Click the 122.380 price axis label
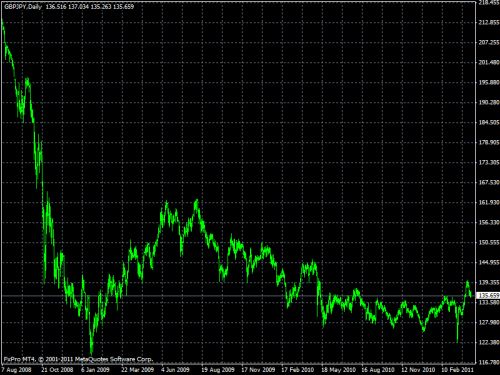500x375 pixels. [x=489, y=342]
